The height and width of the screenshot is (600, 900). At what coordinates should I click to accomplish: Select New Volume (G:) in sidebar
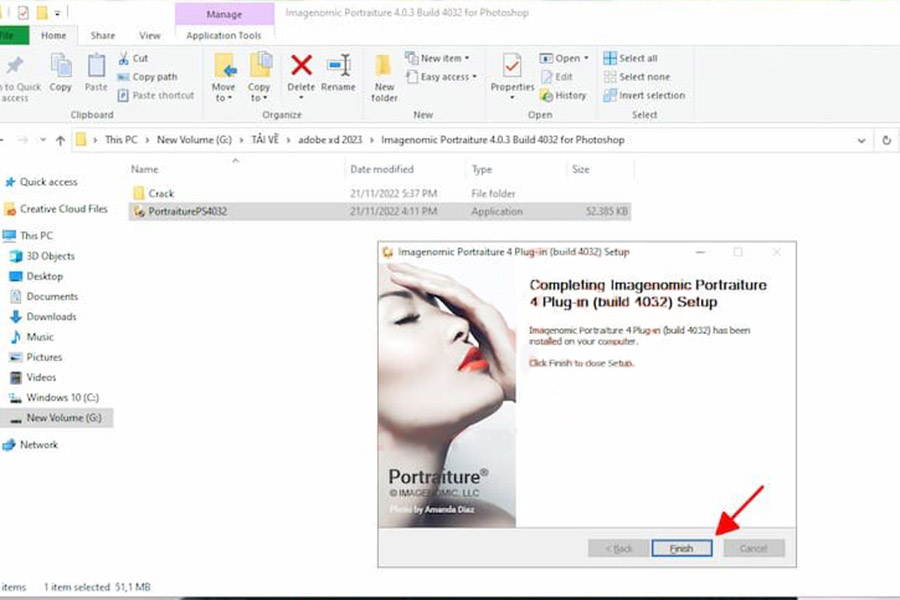56,417
